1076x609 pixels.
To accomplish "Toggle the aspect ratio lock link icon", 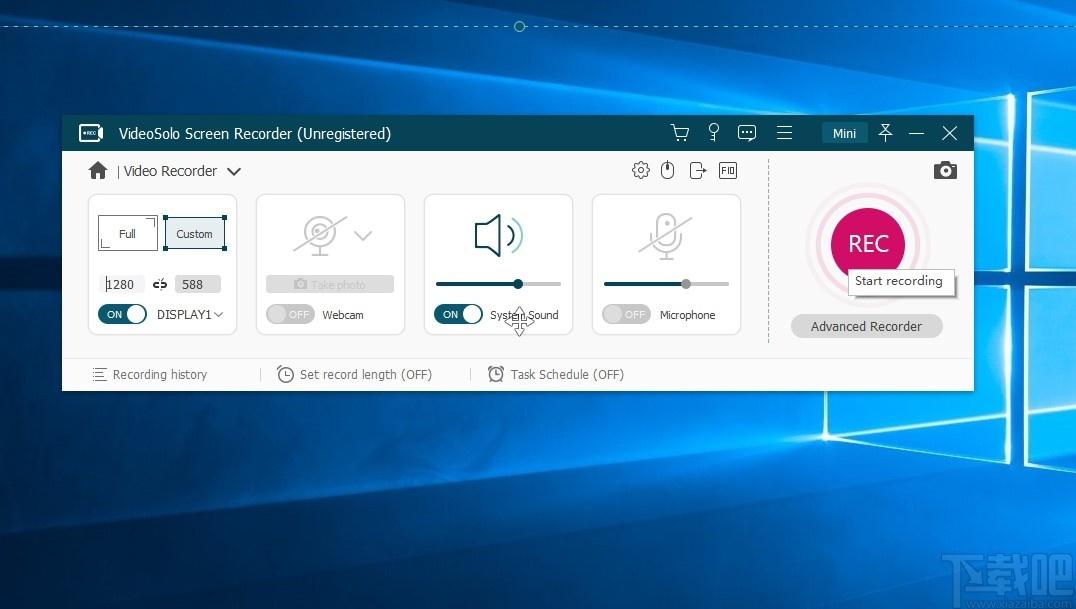I will click(x=160, y=284).
